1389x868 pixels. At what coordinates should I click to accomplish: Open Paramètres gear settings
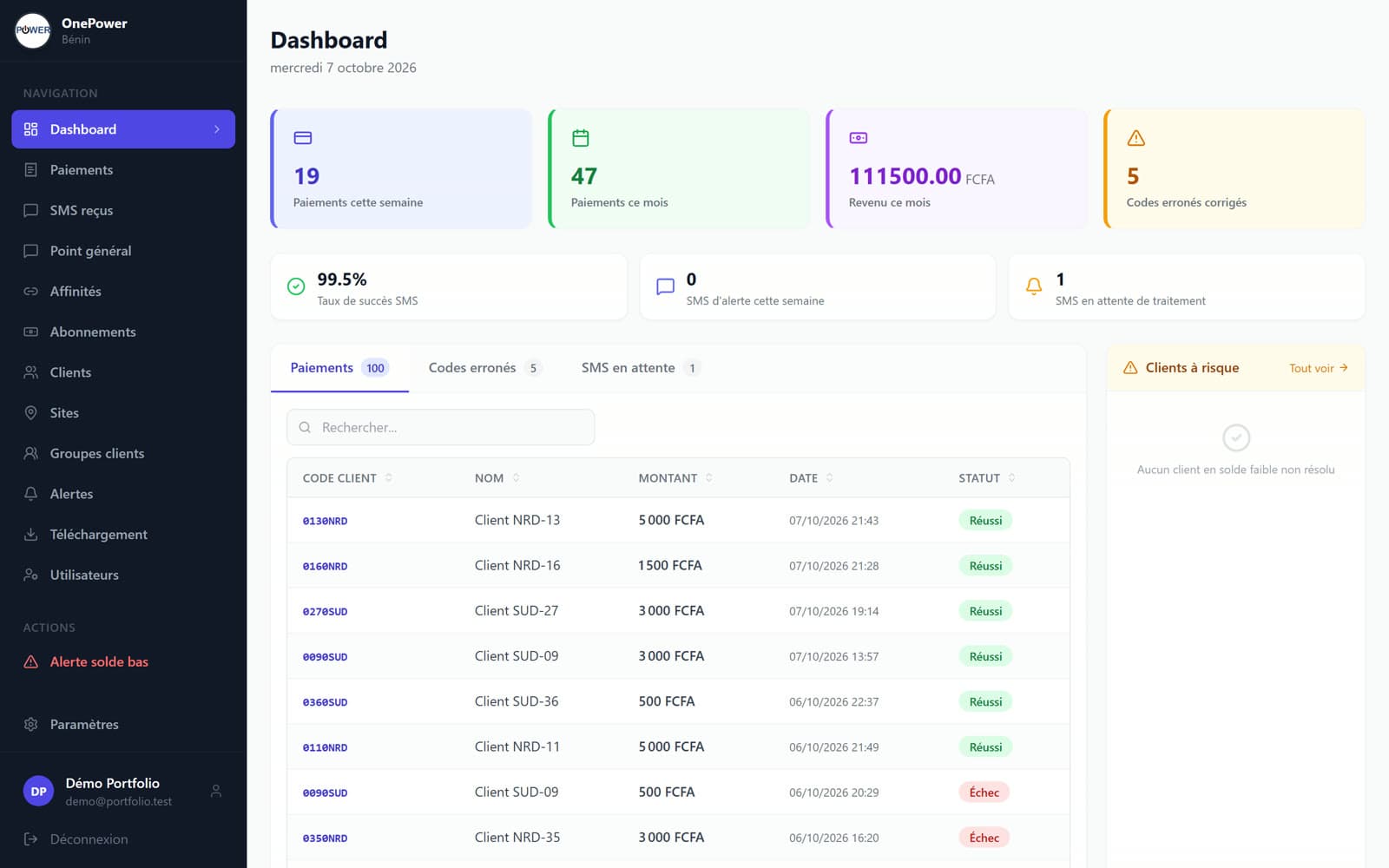(x=123, y=724)
